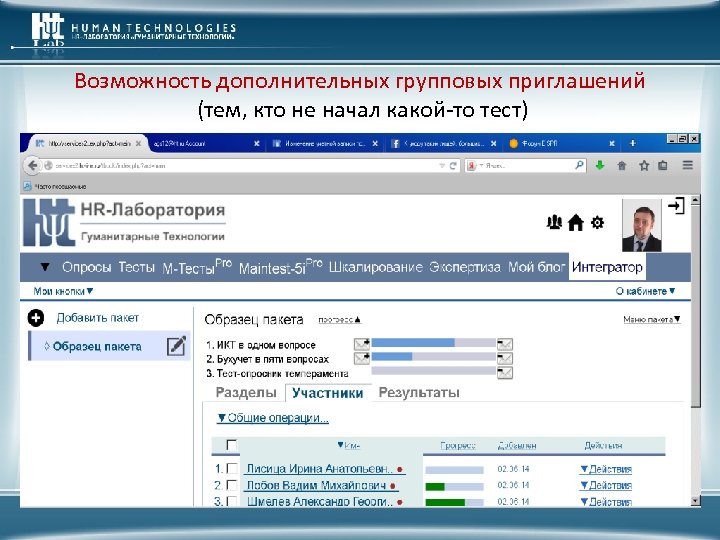Viewport: 720px width, 540px height.
Task: Expand the О кабинете dropdown
Action: click(x=645, y=291)
